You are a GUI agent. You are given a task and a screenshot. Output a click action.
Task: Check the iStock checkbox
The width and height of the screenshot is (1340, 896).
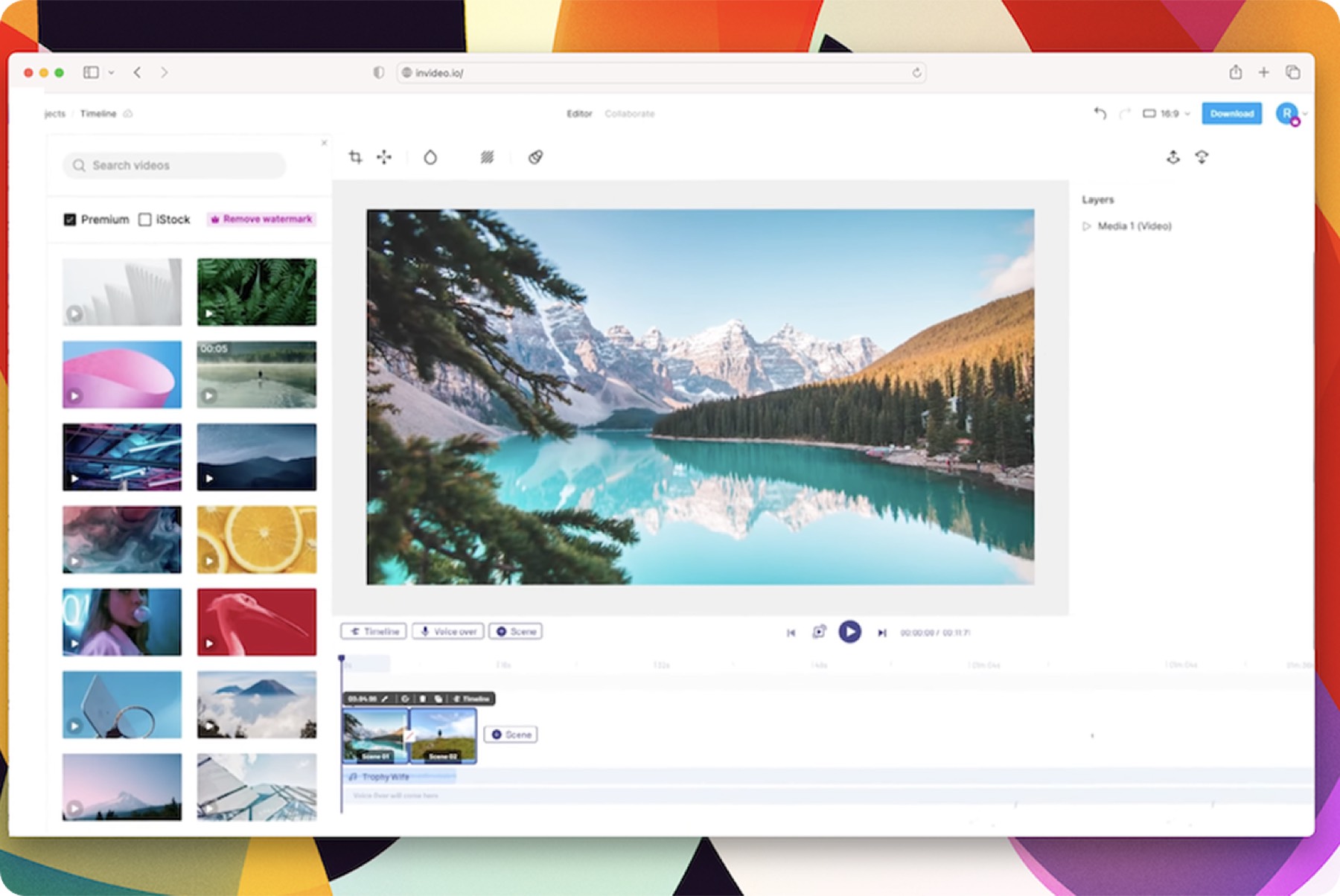[145, 220]
